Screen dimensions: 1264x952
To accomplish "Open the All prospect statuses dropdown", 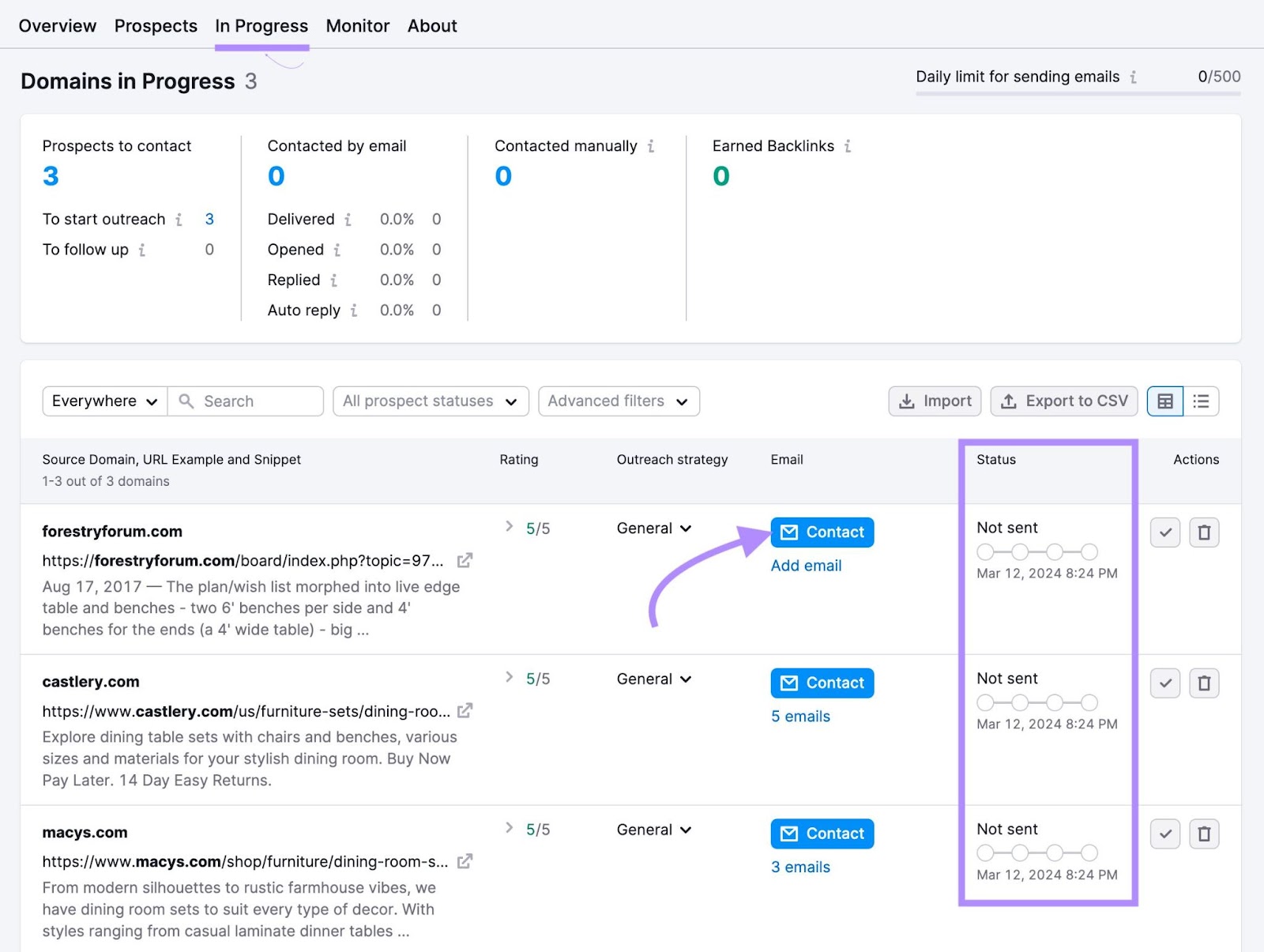I will [x=430, y=401].
